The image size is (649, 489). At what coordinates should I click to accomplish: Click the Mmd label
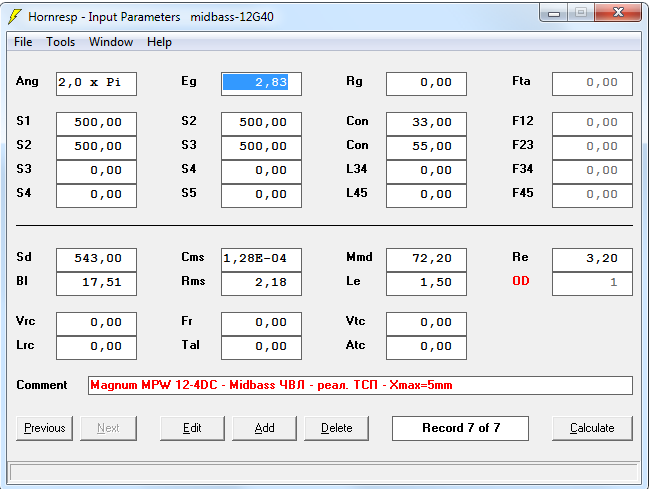click(x=359, y=257)
